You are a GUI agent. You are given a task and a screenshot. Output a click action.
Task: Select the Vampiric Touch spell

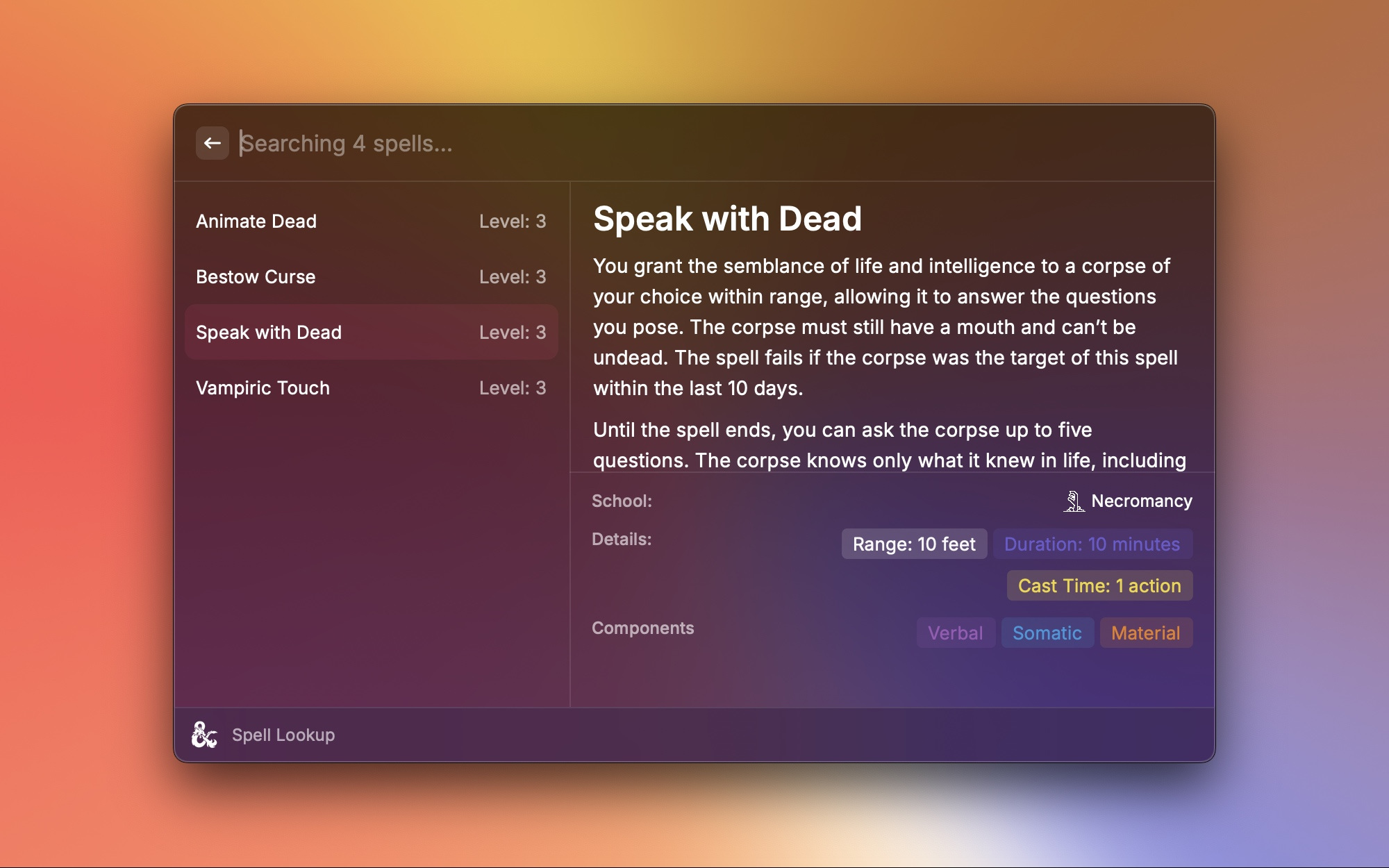(371, 387)
